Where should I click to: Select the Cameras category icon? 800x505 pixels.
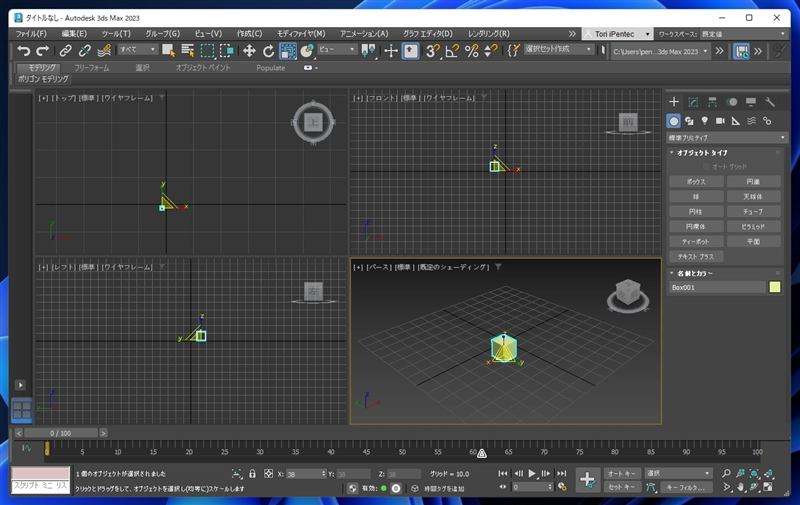(720, 121)
